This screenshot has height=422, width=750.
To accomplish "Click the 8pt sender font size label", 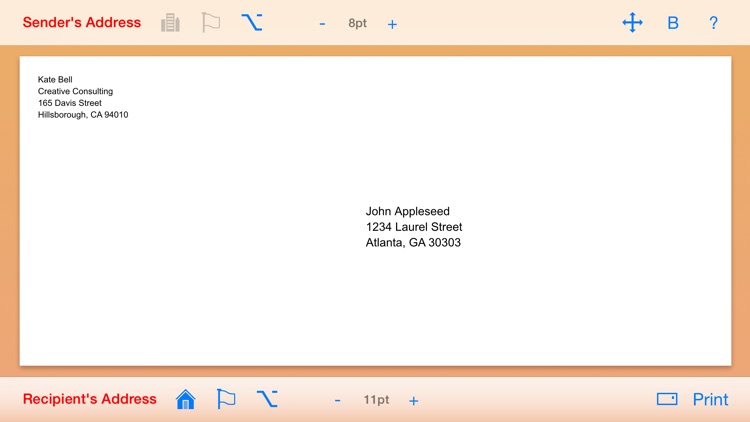I will (357, 23).
